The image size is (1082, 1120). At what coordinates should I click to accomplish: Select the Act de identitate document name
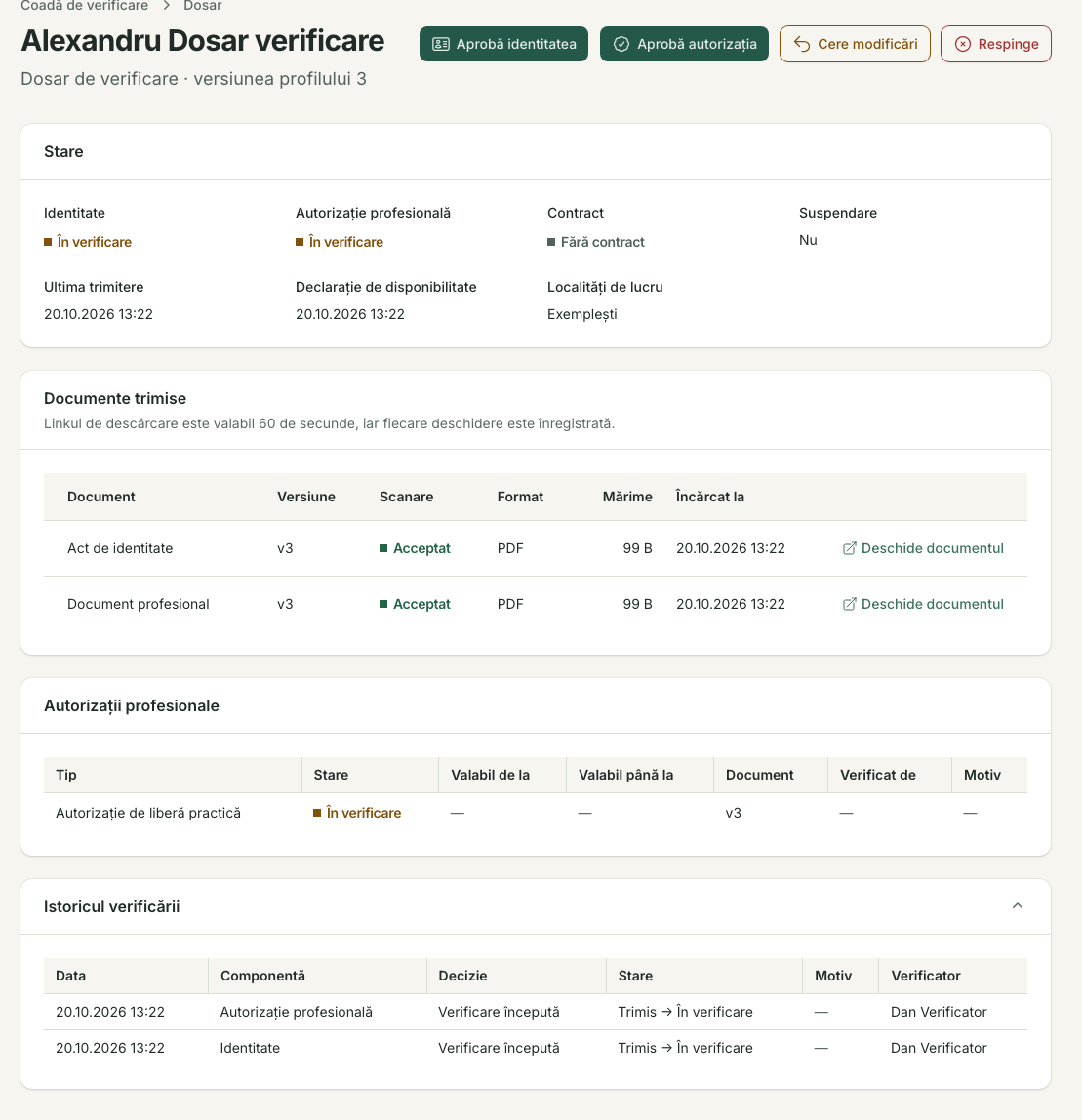click(120, 548)
